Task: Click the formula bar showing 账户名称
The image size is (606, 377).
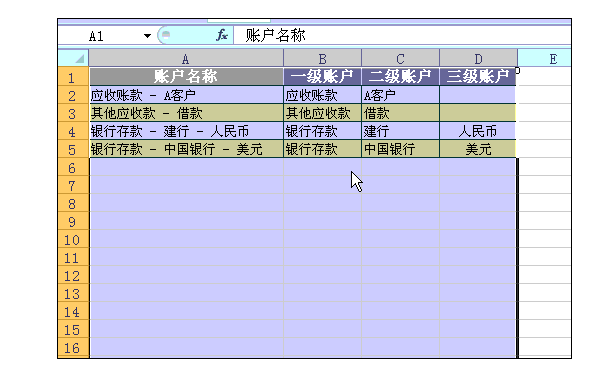Action: 402,36
